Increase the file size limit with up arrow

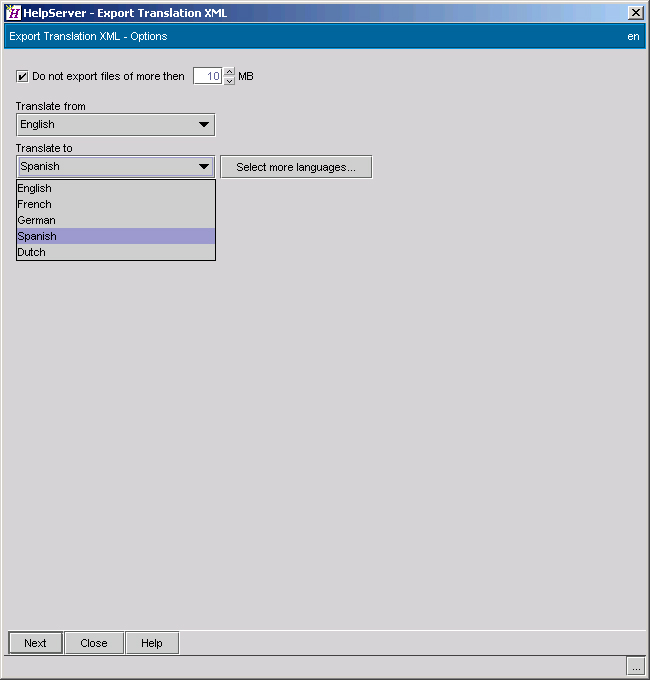pos(229,72)
